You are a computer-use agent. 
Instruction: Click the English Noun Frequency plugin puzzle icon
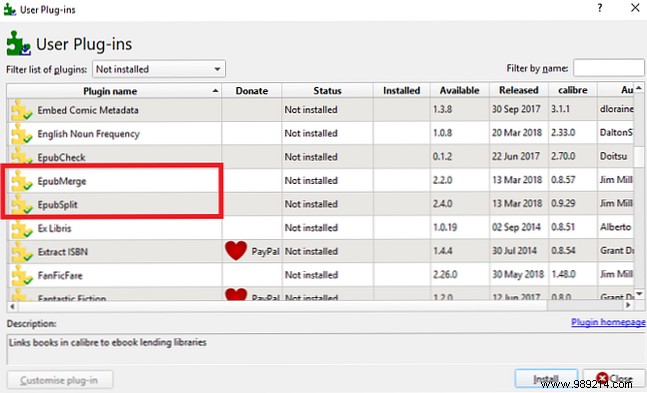click(21, 134)
